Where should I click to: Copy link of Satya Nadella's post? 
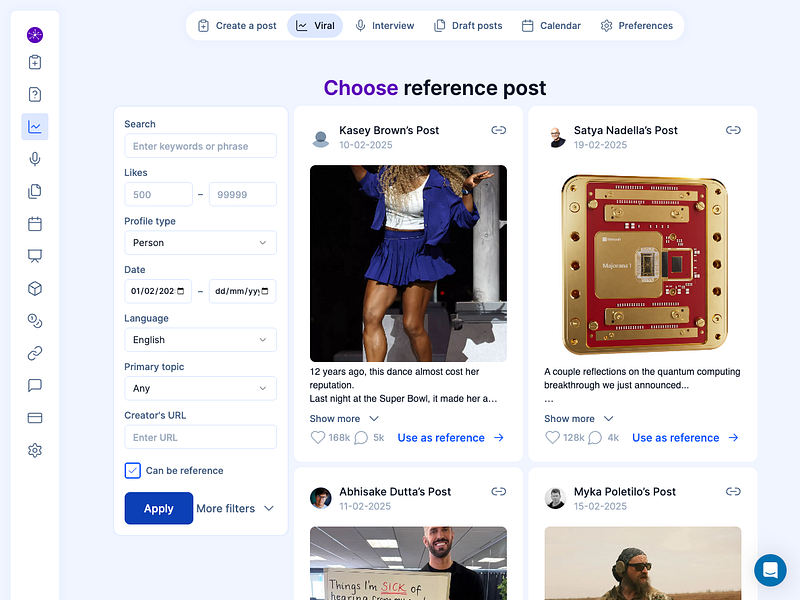click(x=733, y=130)
